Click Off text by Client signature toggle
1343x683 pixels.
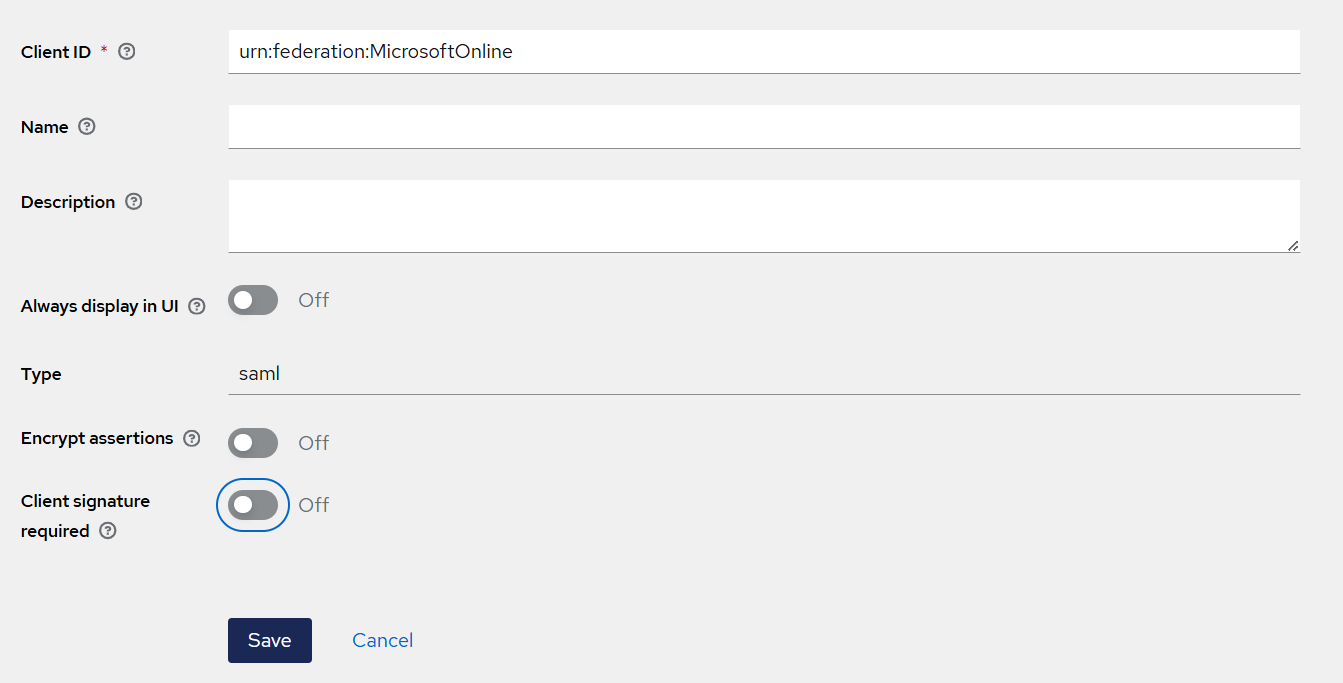(x=313, y=505)
